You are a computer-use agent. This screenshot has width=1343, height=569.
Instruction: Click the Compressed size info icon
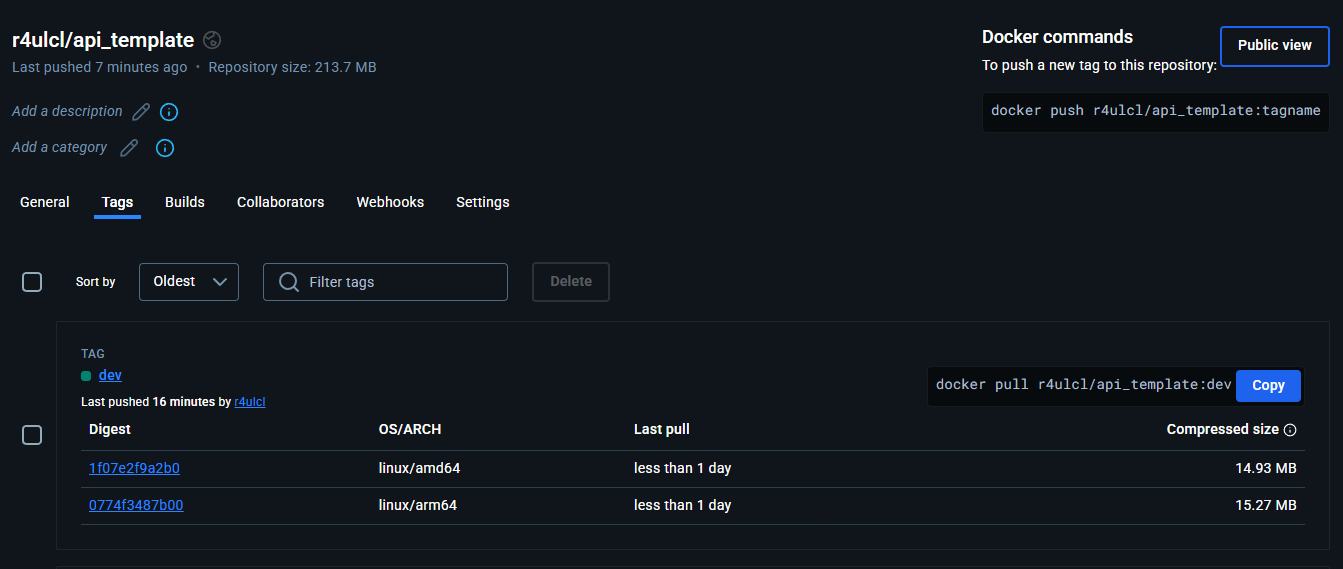coord(1290,430)
